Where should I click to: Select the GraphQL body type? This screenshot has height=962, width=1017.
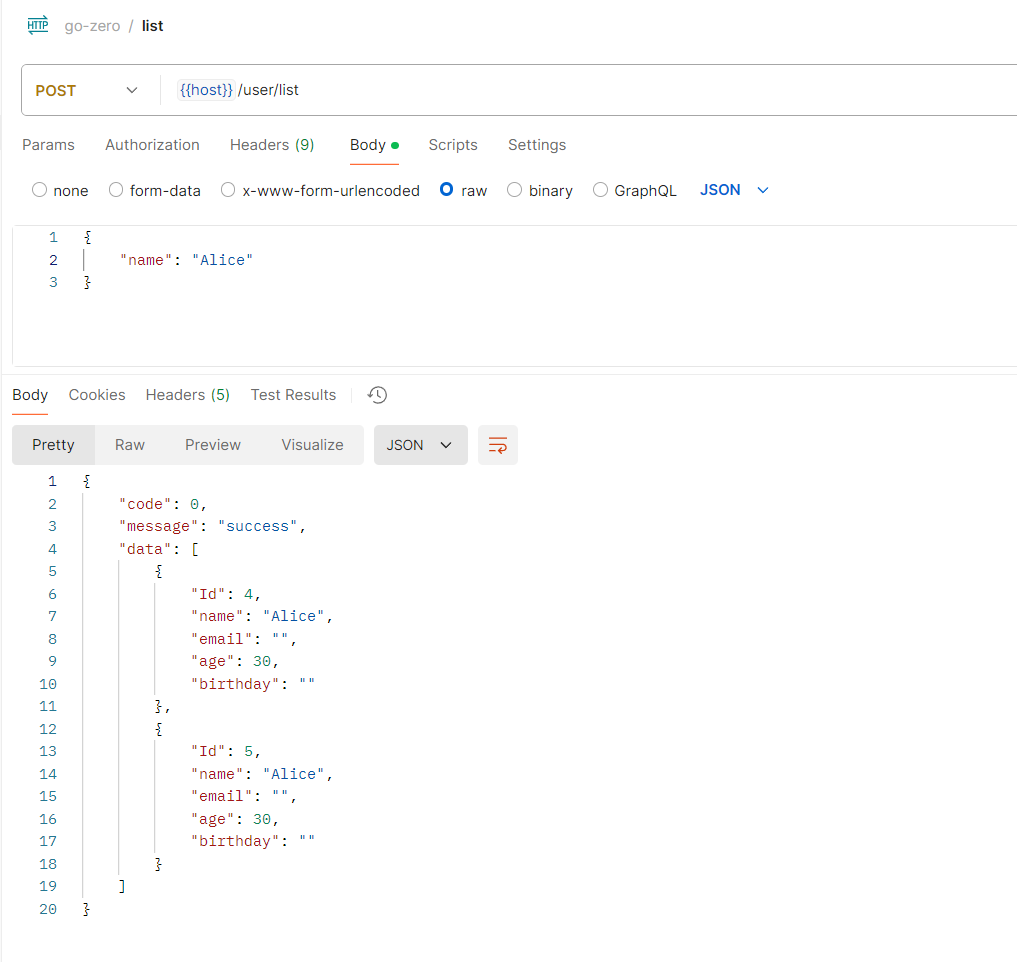(601, 190)
